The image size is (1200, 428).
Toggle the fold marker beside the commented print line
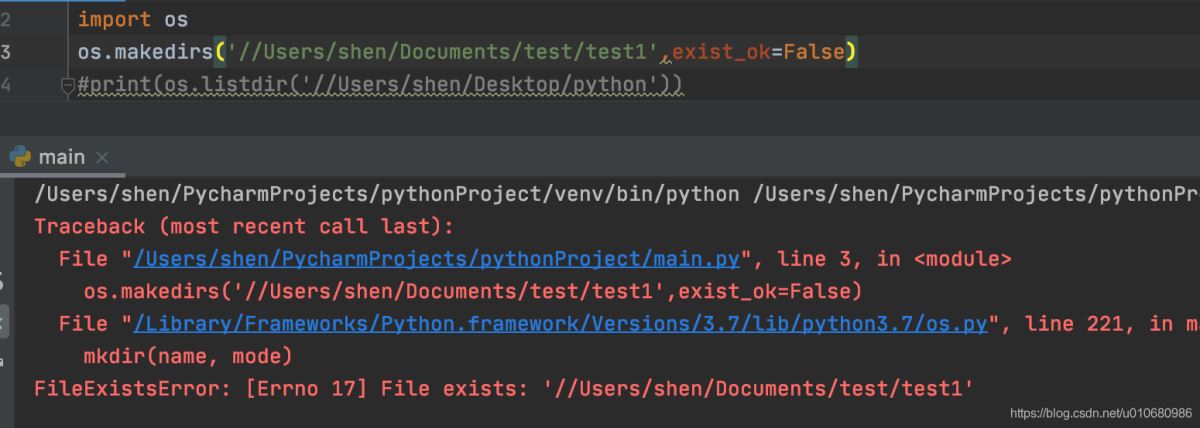click(x=68, y=87)
